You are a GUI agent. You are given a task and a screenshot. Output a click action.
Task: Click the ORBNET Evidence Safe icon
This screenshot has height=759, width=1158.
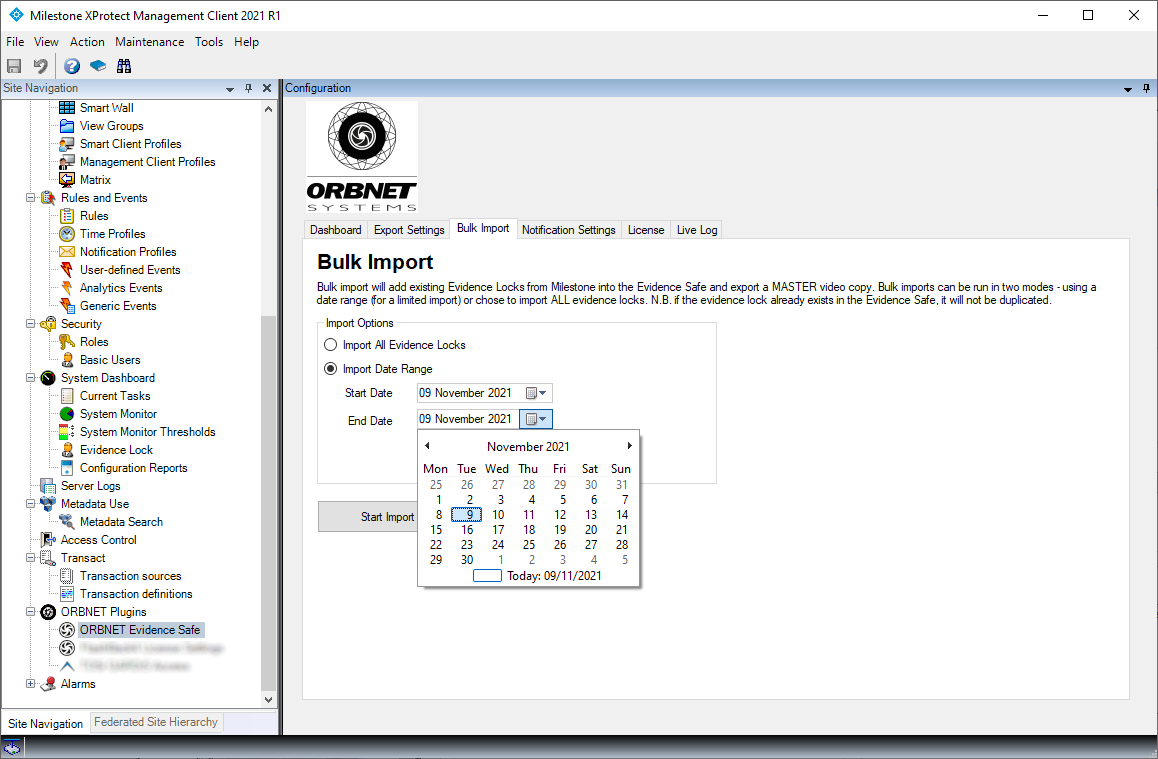67,630
